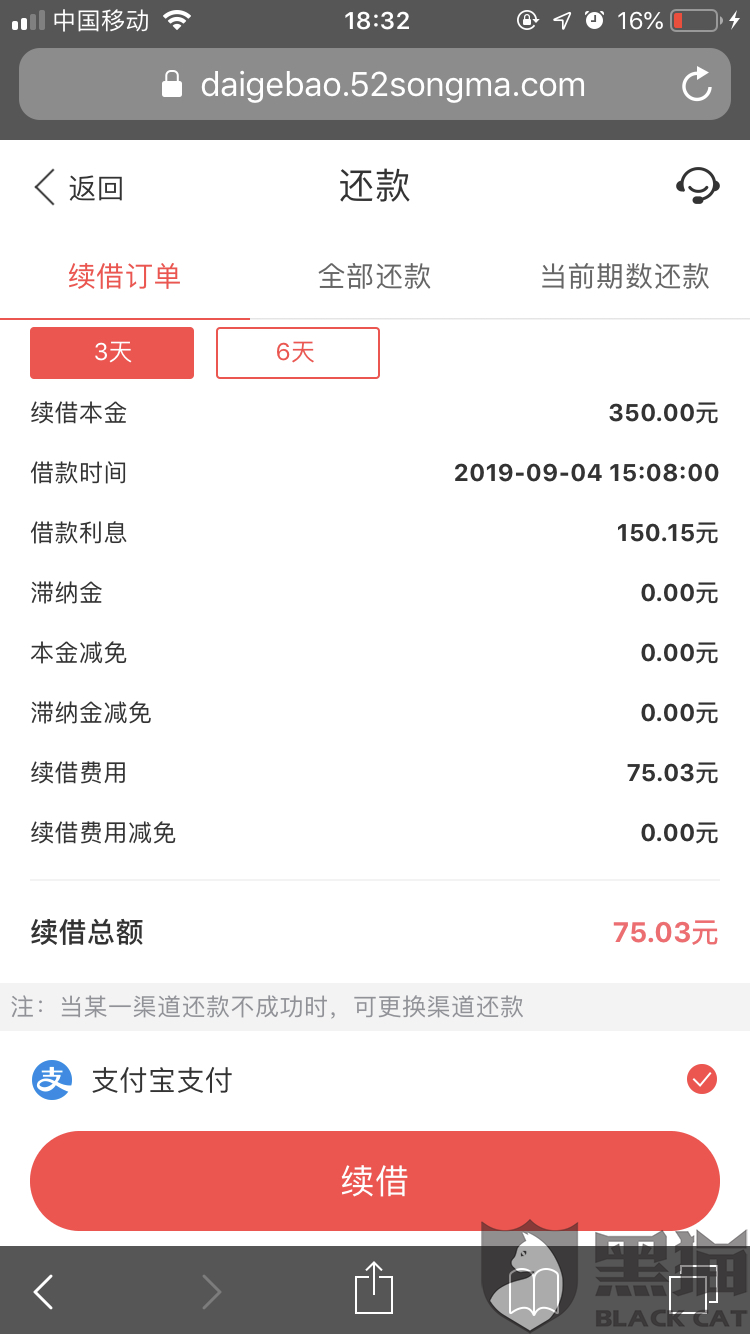Tap the 续借总额 75.03元 amount
Screen dimensions: 750x1334
665,933
